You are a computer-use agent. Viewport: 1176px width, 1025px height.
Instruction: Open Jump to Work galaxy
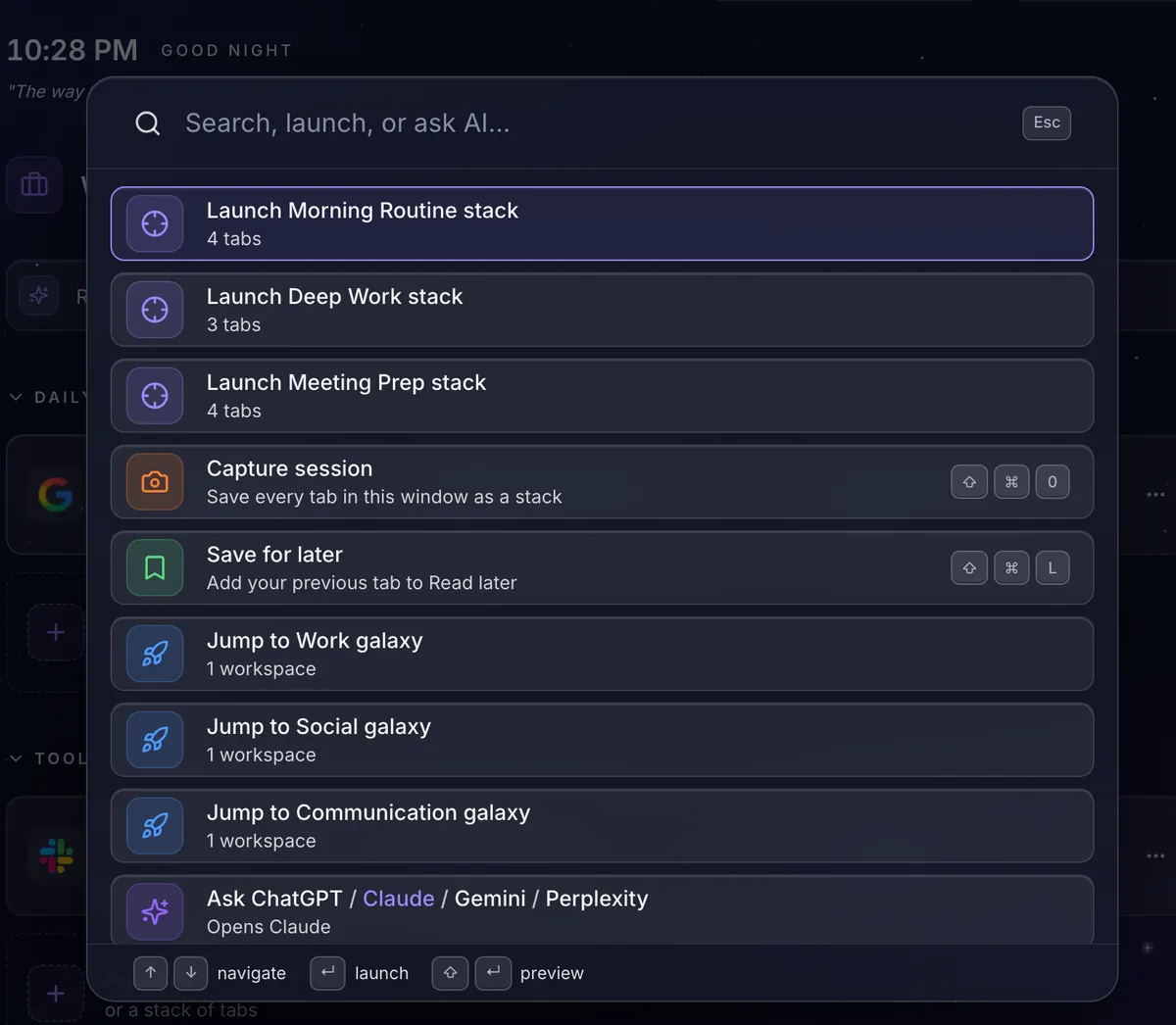click(x=602, y=654)
